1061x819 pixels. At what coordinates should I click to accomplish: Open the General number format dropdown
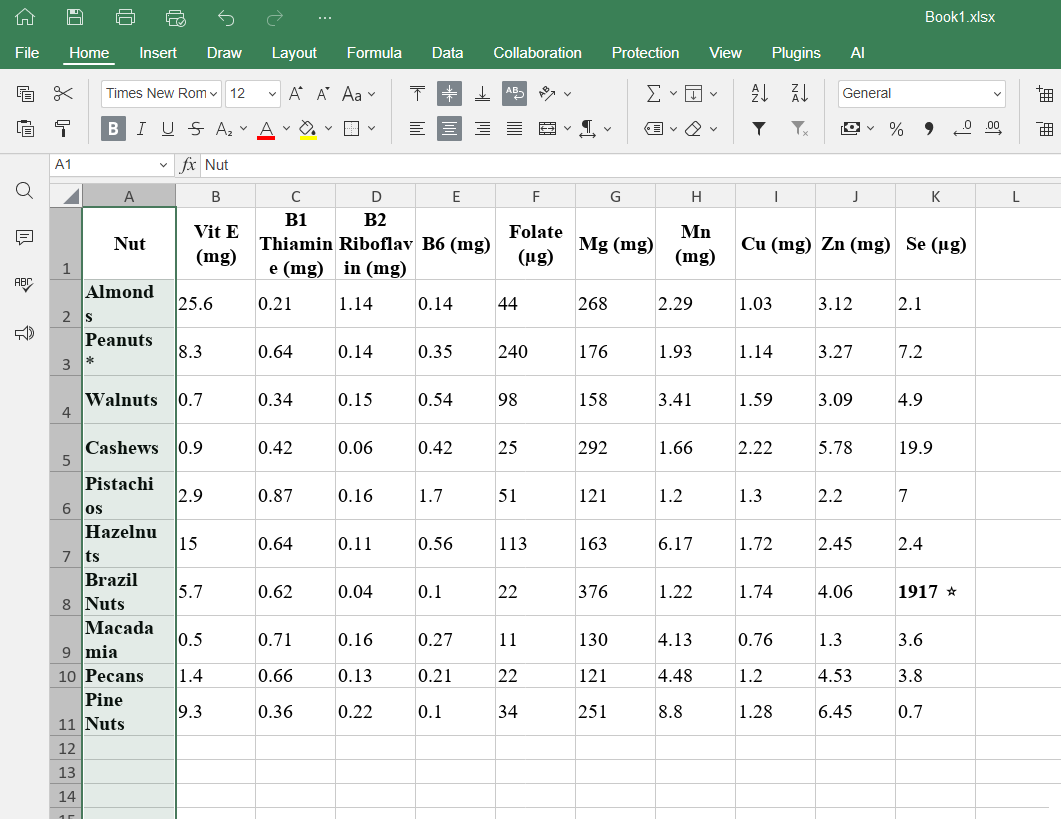(x=921, y=94)
